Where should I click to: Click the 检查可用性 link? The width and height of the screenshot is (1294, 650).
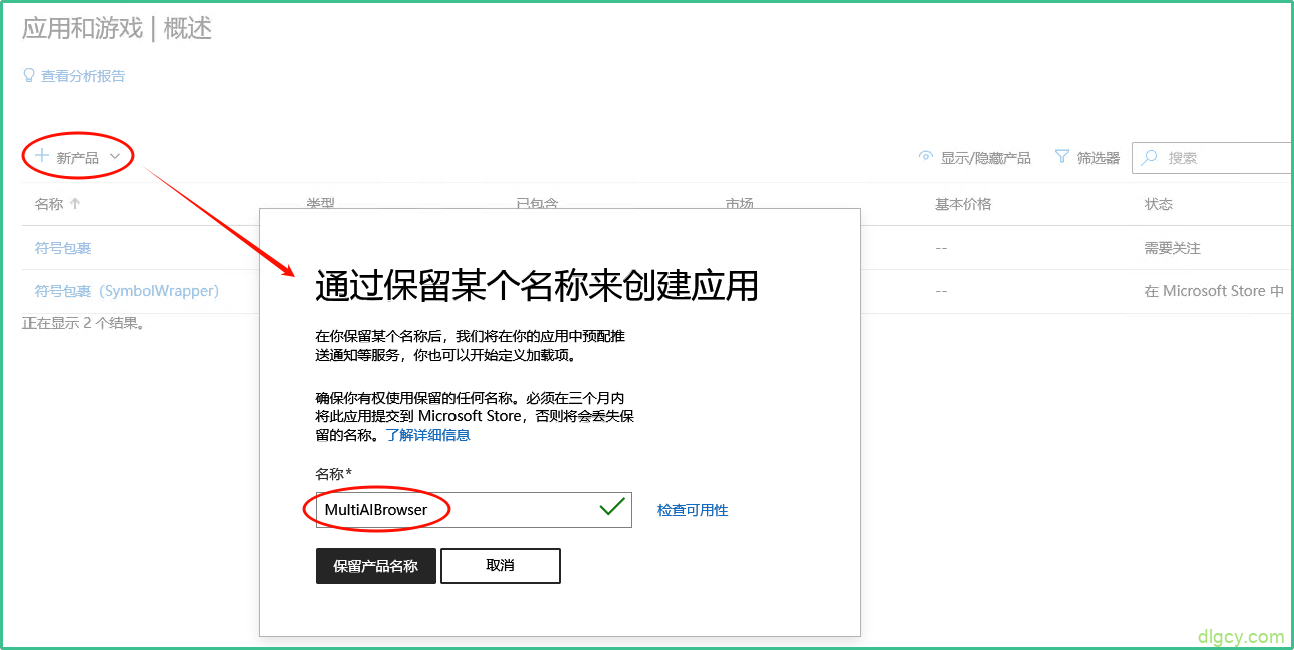[692, 509]
